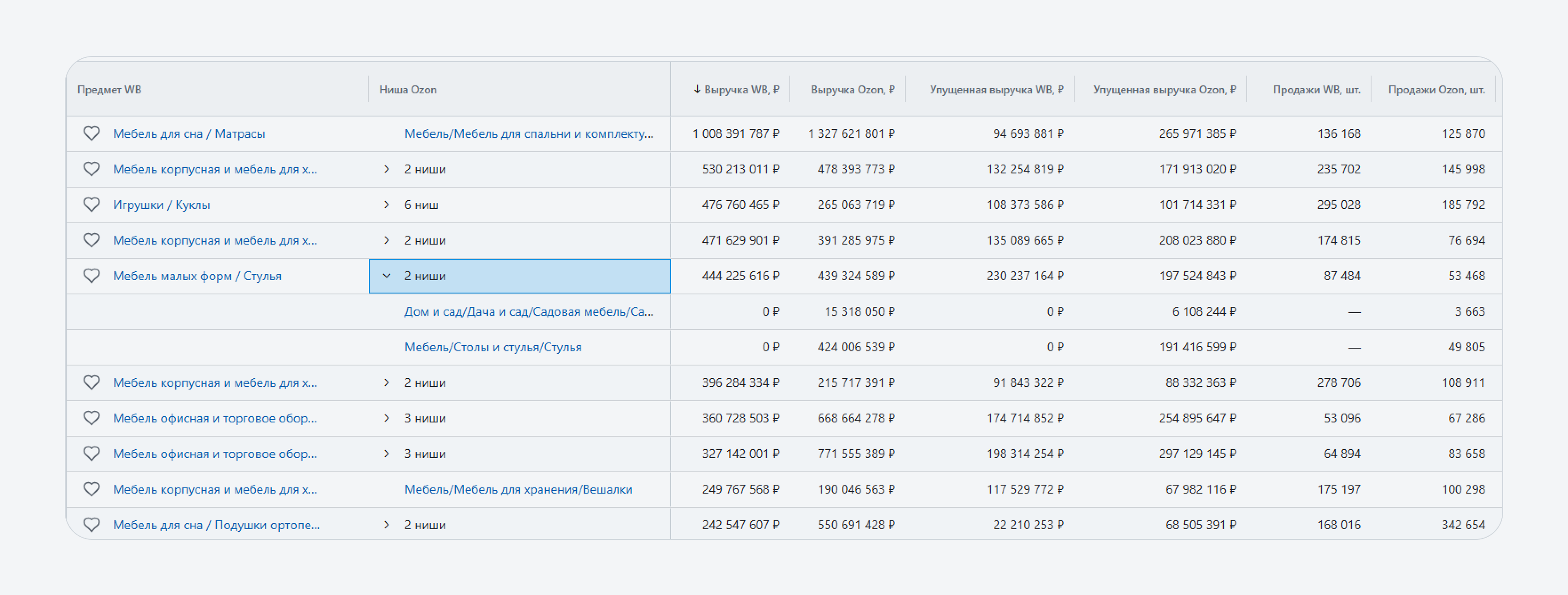The image size is (1568, 595).
Task: Click heart in row with 360 728 503 ₽
Action: pyautogui.click(x=91, y=418)
